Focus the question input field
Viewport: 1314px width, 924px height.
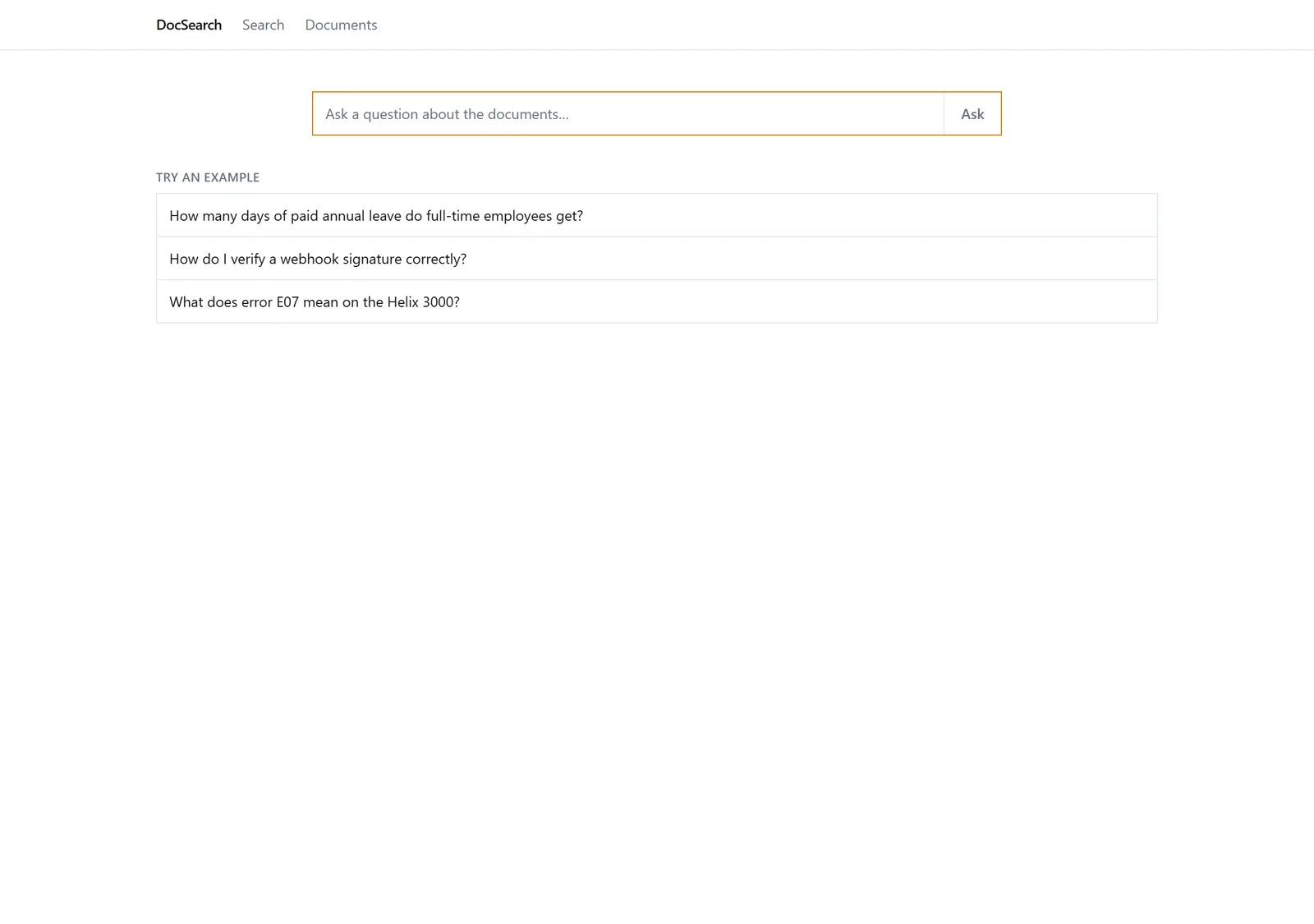(x=628, y=113)
